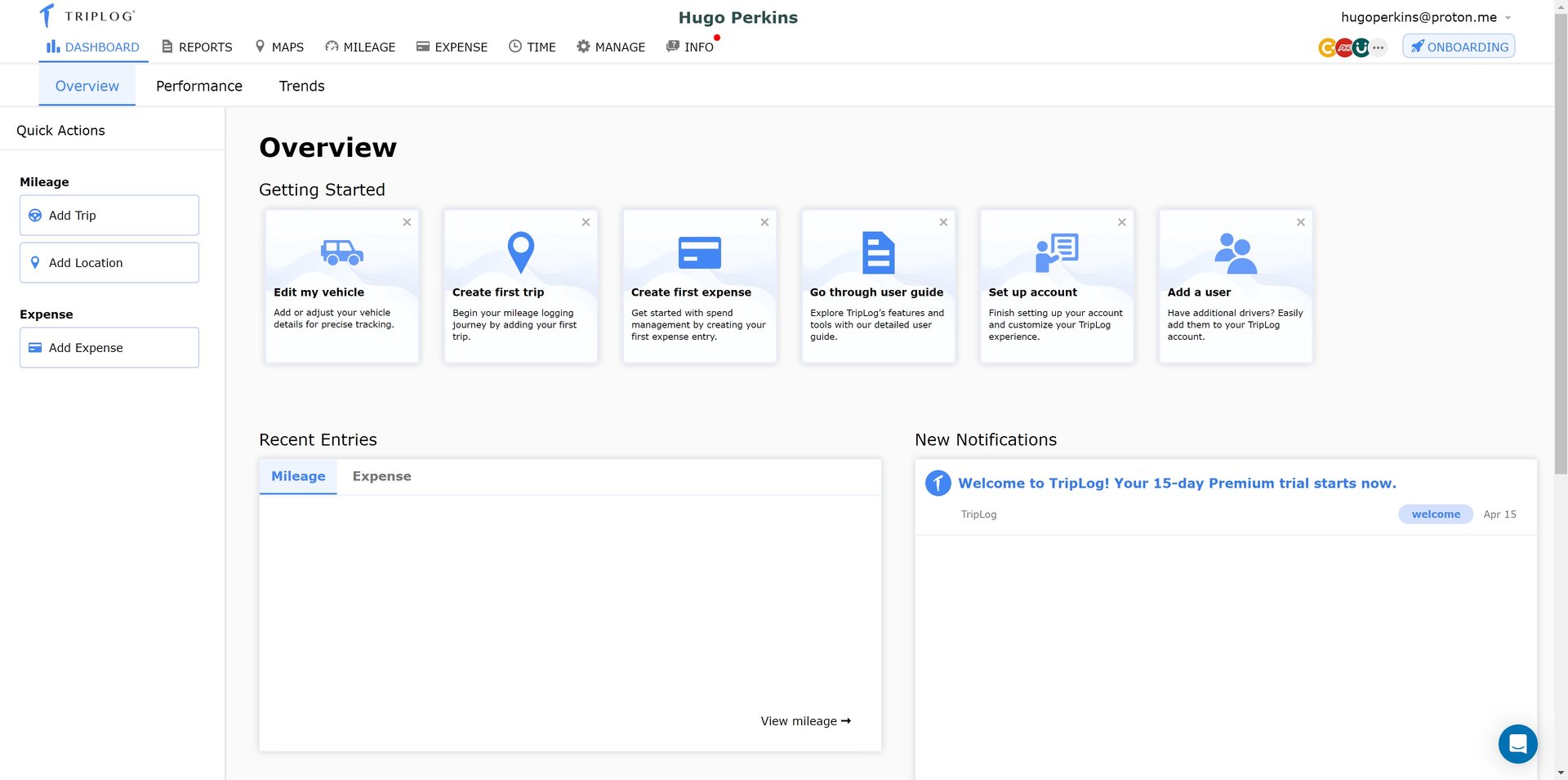Click the red ADP integration icon
The image size is (1568, 780).
pyautogui.click(x=1344, y=47)
